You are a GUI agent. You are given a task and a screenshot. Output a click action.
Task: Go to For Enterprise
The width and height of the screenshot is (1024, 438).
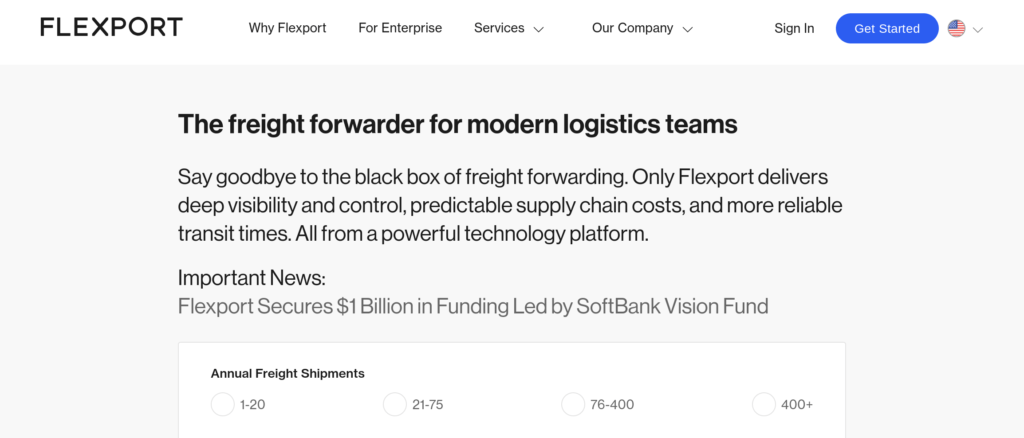pyautogui.click(x=400, y=28)
